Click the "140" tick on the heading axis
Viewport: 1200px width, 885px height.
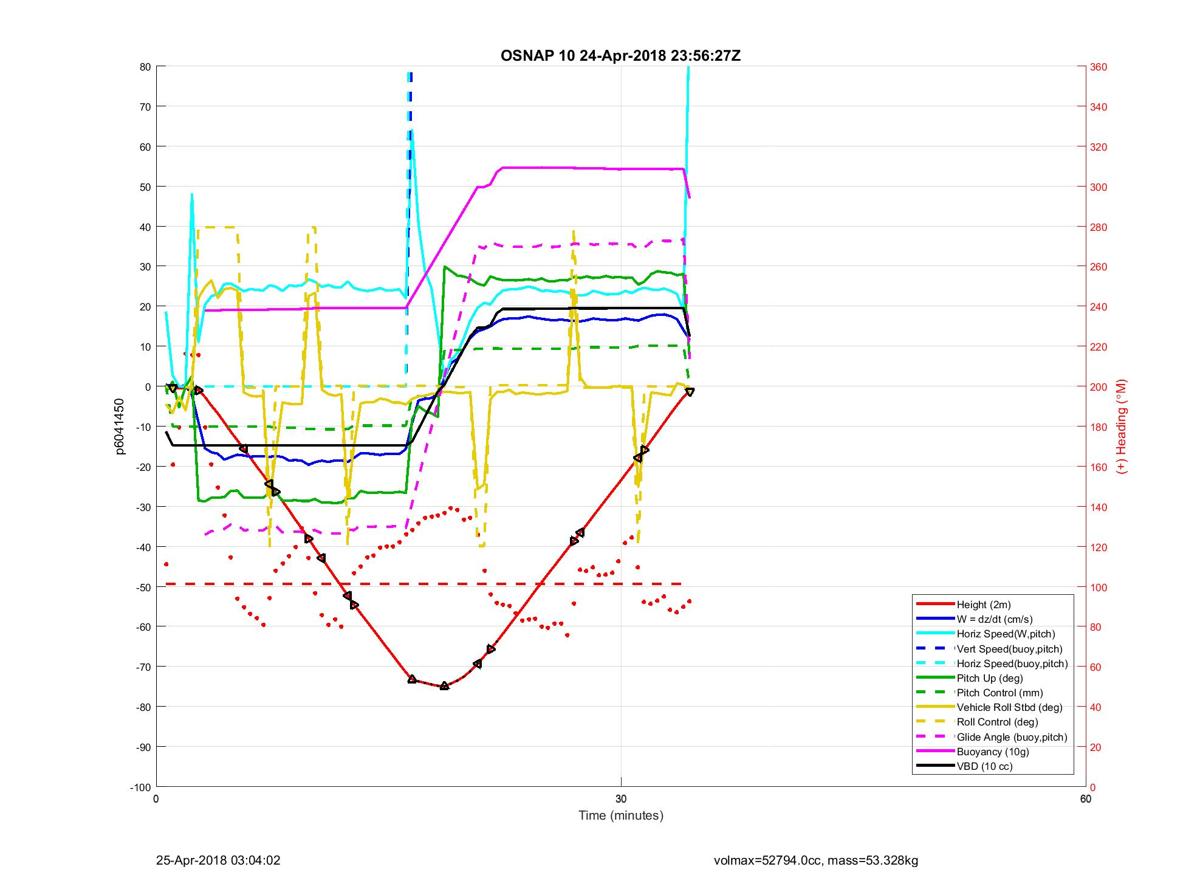pos(1100,507)
